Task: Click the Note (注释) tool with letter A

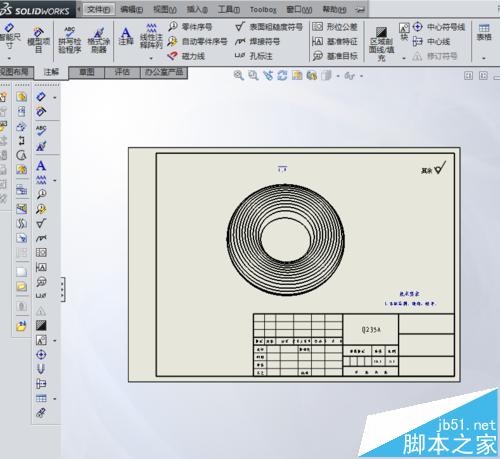Action: tap(126, 37)
